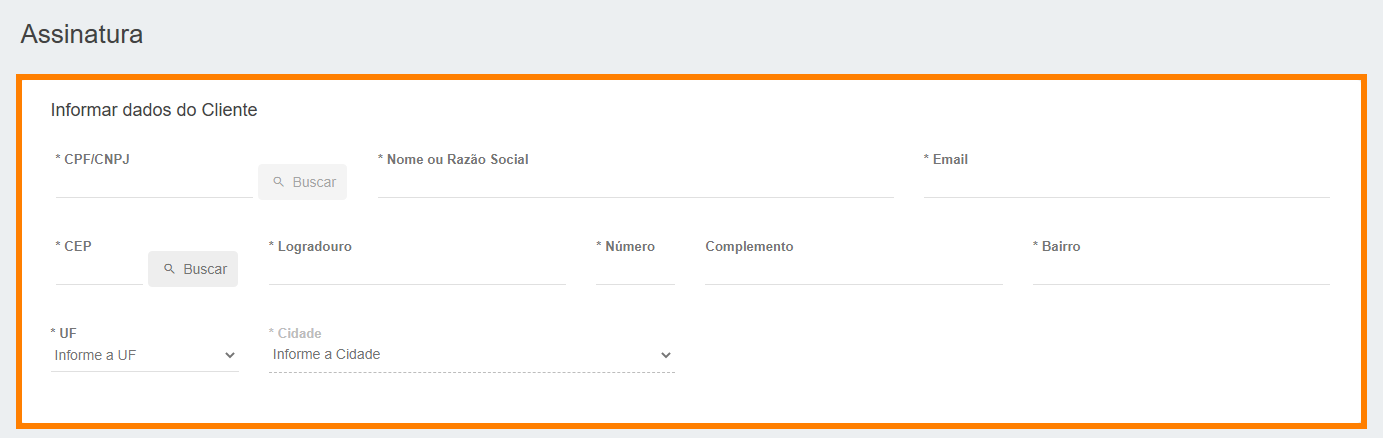1383x438 pixels.
Task: Click the magnifier icon beside the CPF/CNPJ field
Action: 279,183
